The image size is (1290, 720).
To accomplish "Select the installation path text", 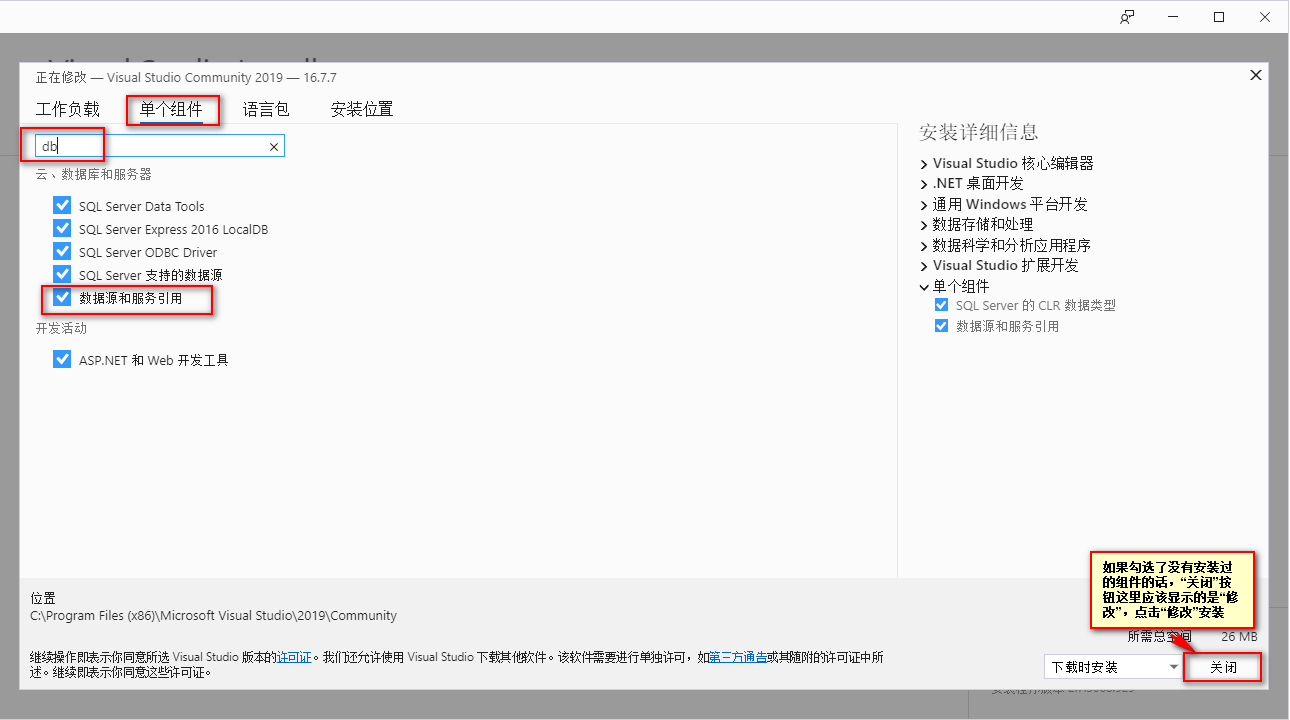I will (x=213, y=615).
